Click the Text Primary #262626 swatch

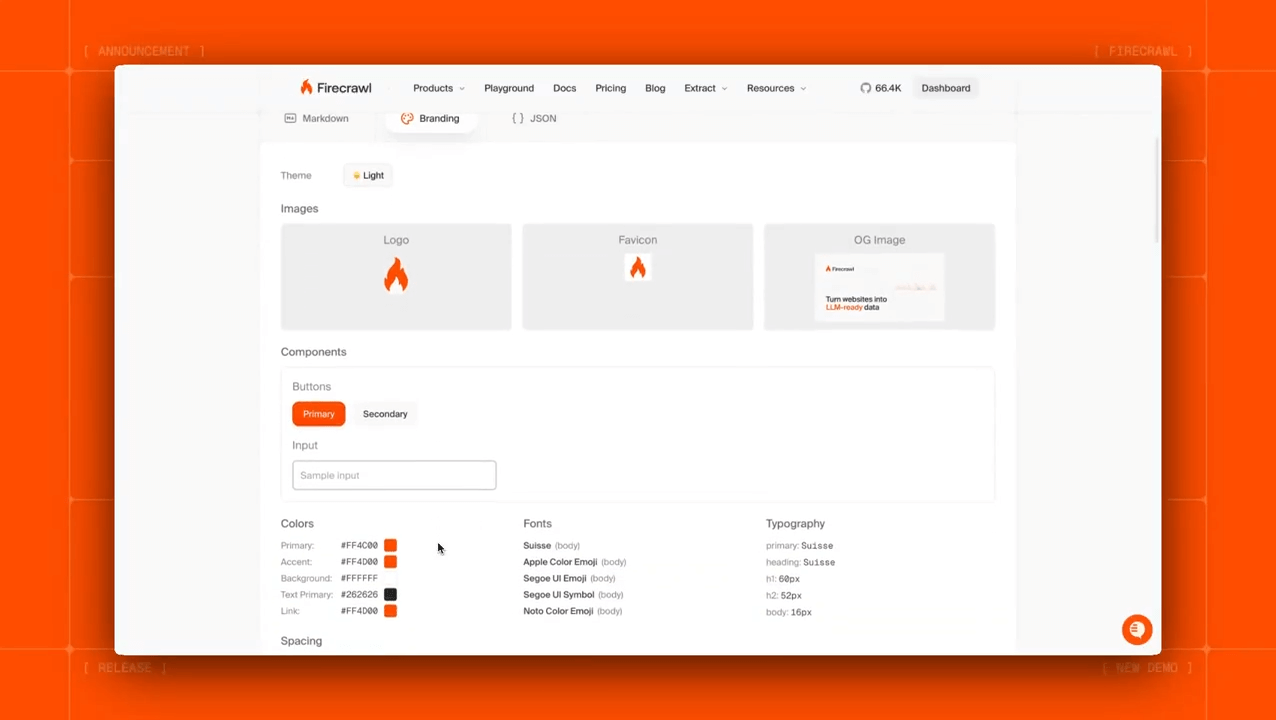pyautogui.click(x=390, y=594)
